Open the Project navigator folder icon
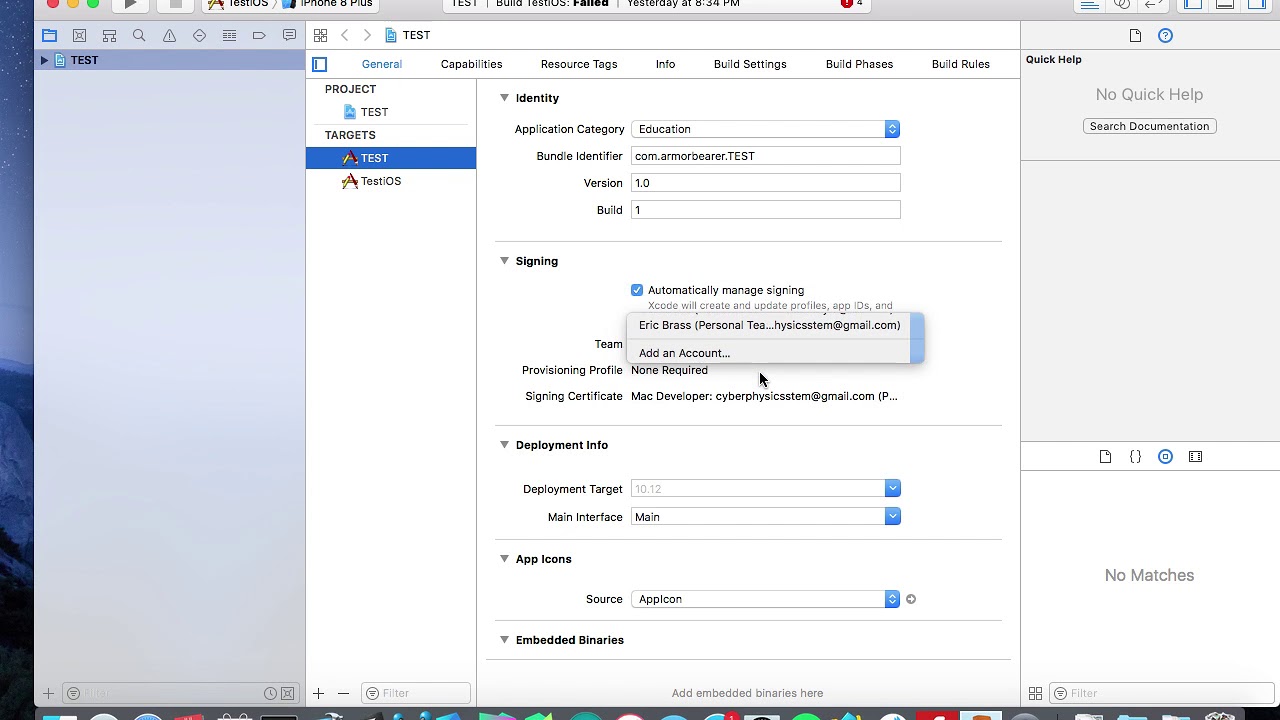The height and width of the screenshot is (720, 1280). coord(49,36)
